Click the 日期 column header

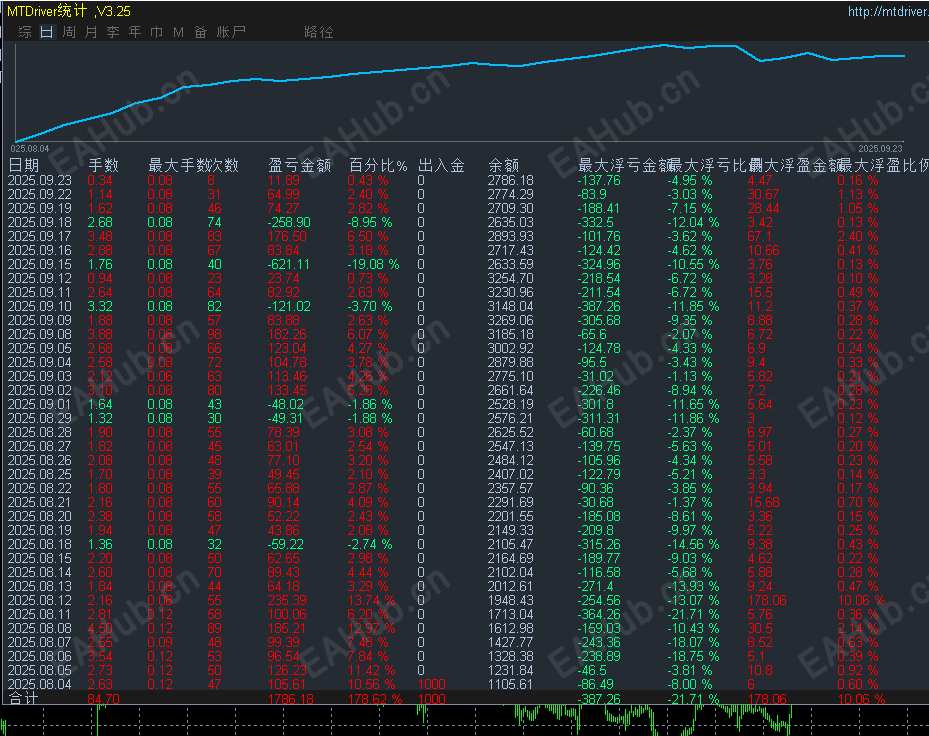[x=24, y=165]
